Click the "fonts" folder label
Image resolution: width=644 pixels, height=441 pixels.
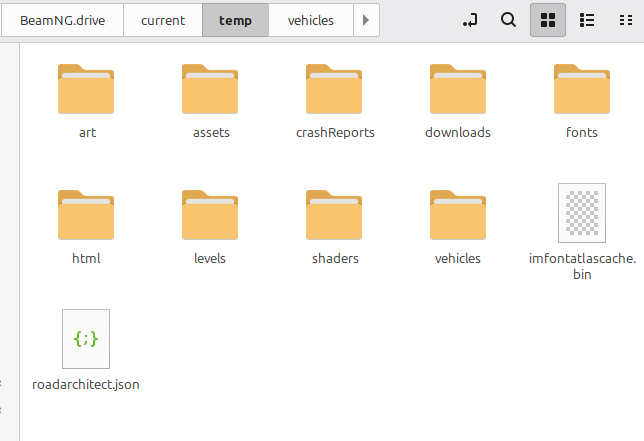582,133
